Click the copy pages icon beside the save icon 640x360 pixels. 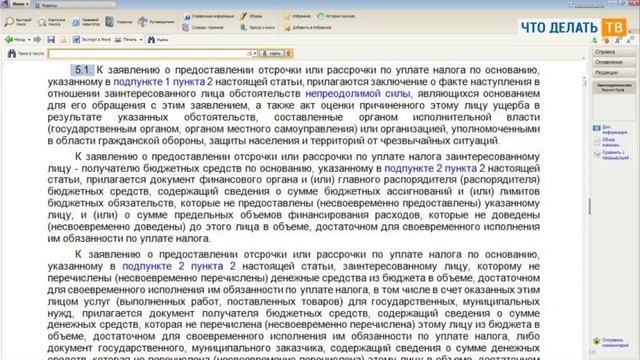63,40
